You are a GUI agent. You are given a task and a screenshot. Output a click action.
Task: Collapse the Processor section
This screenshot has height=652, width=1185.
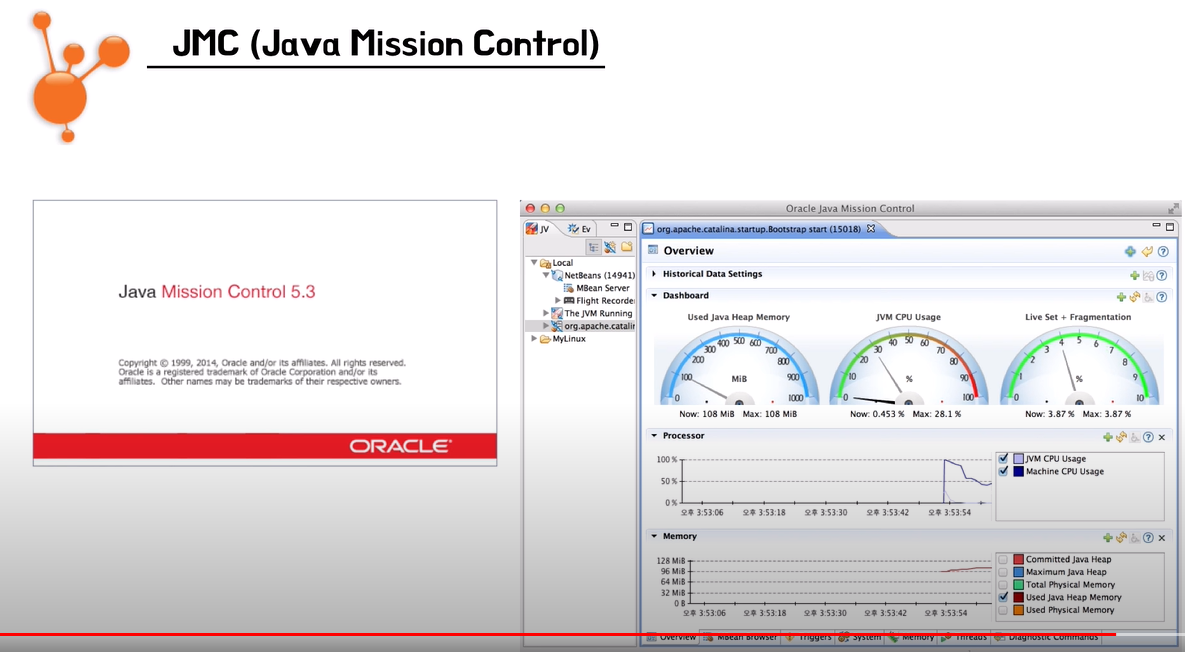tap(654, 435)
